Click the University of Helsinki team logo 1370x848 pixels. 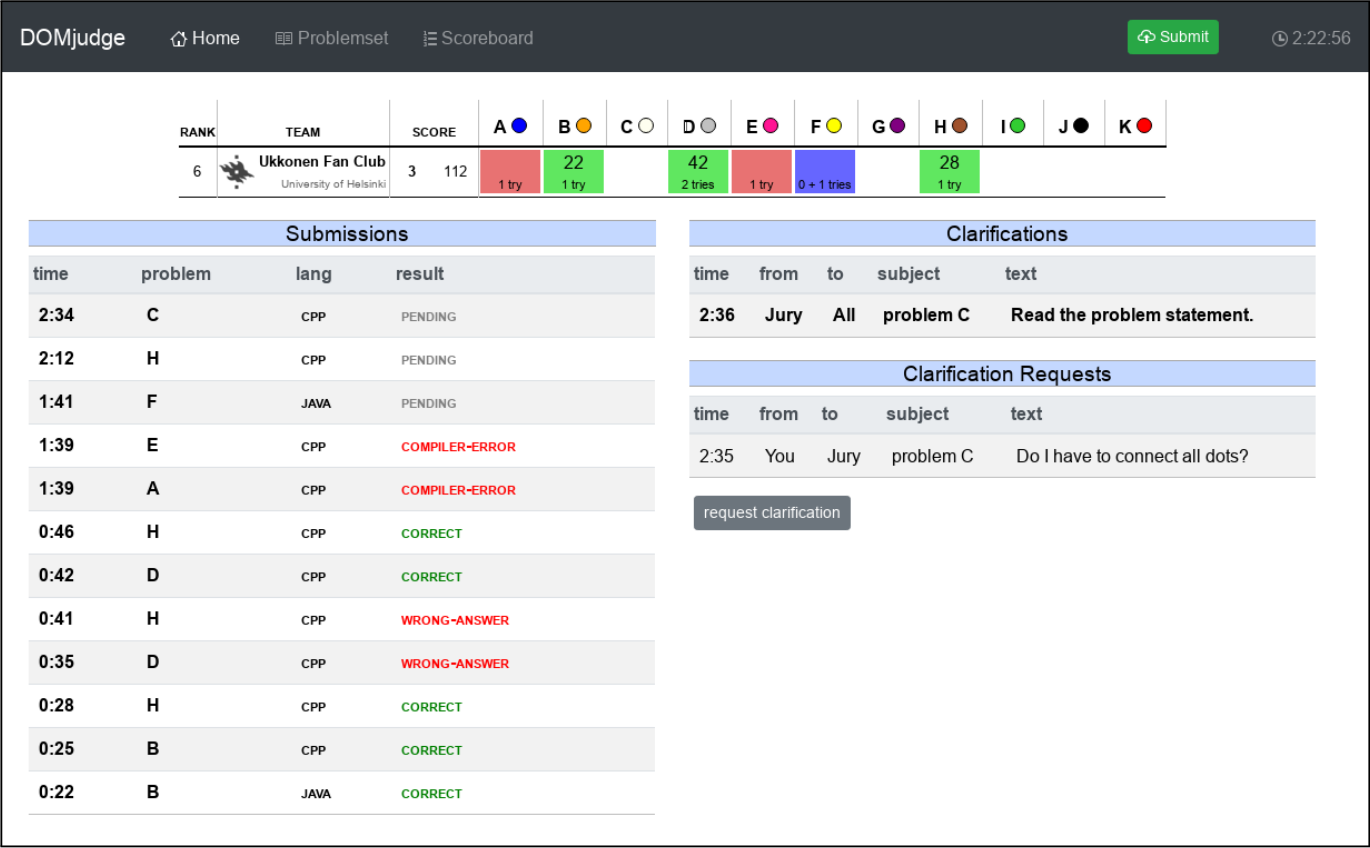[x=237, y=172]
